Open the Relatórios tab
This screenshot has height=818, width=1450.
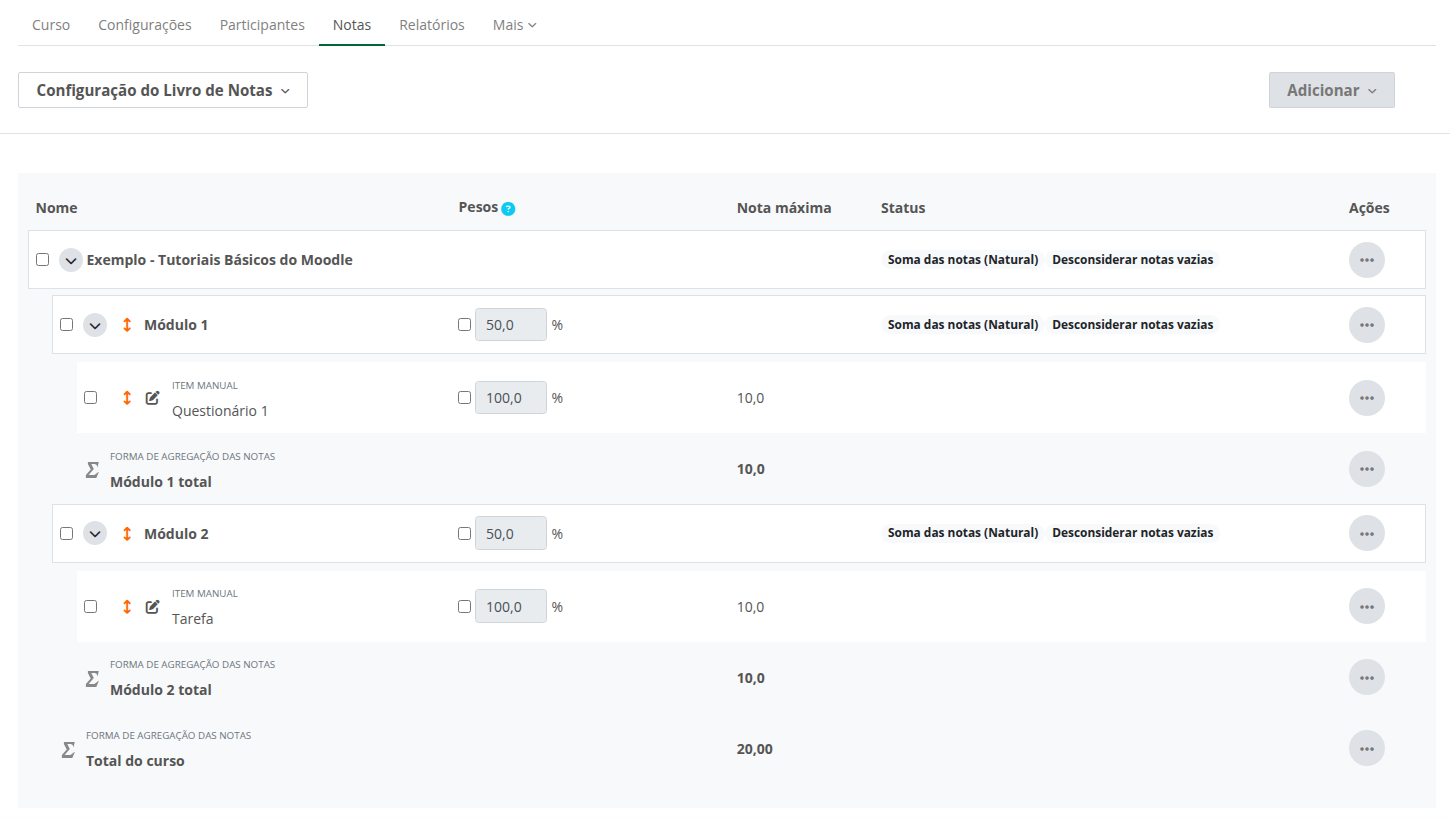(x=431, y=25)
